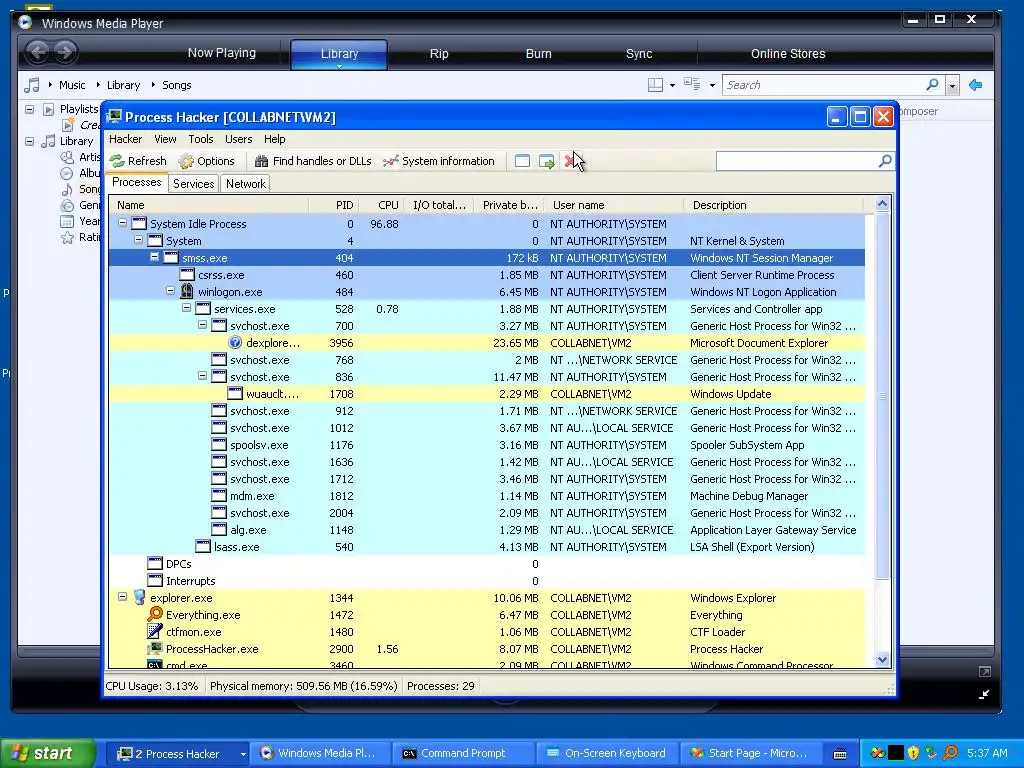This screenshot has width=1024, height=768.
Task: Switch to the Network tab
Action: tap(246, 184)
